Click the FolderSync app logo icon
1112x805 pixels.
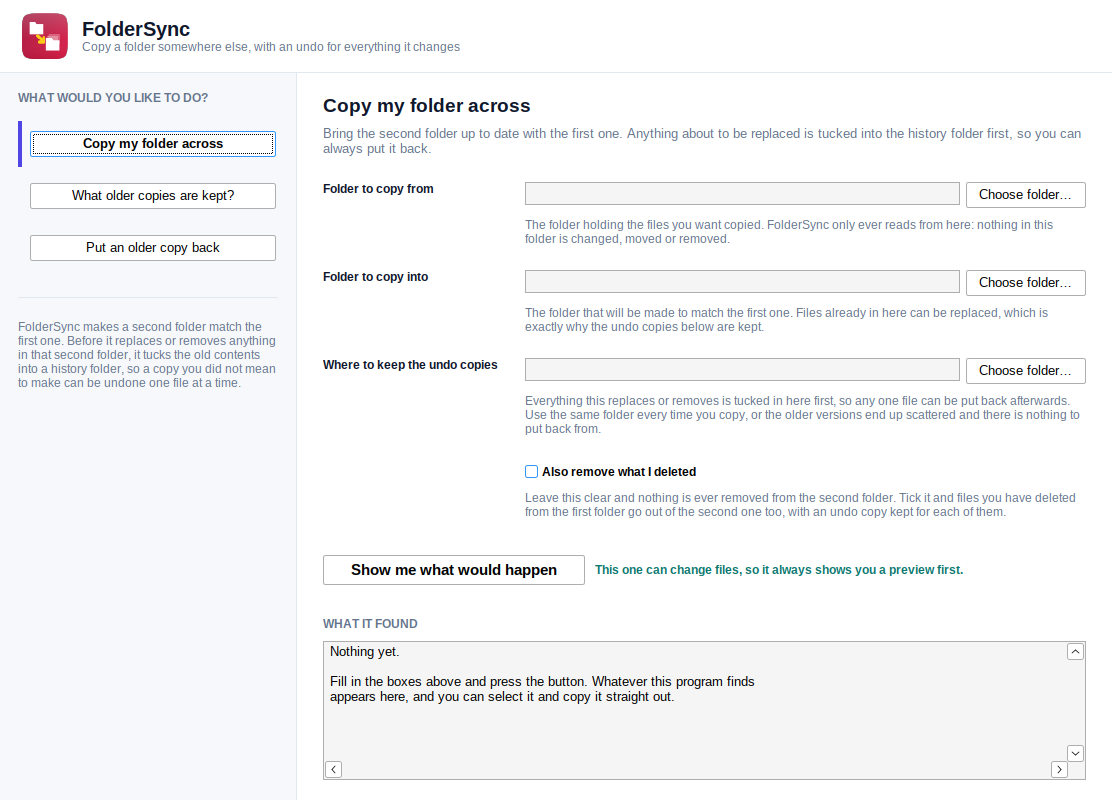tap(45, 36)
